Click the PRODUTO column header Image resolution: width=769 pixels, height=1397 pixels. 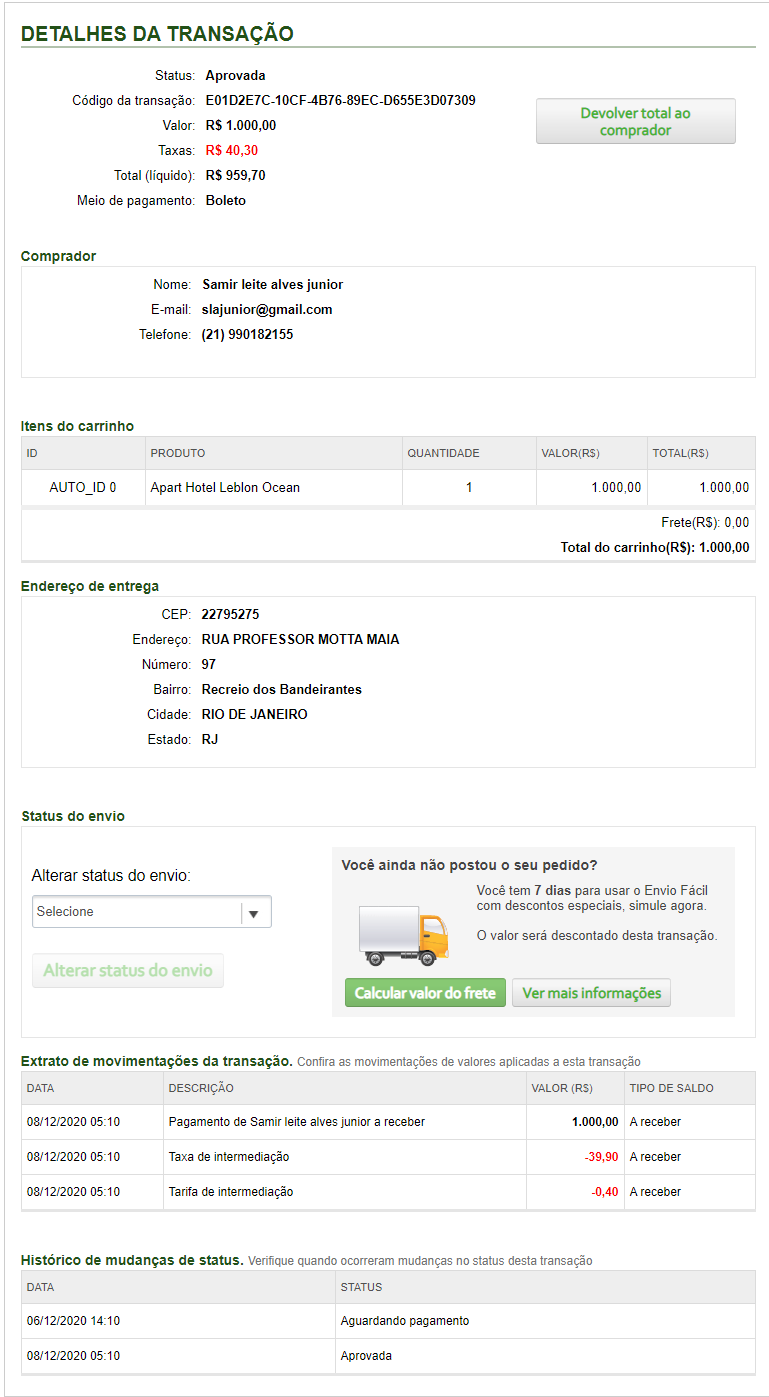(178, 453)
